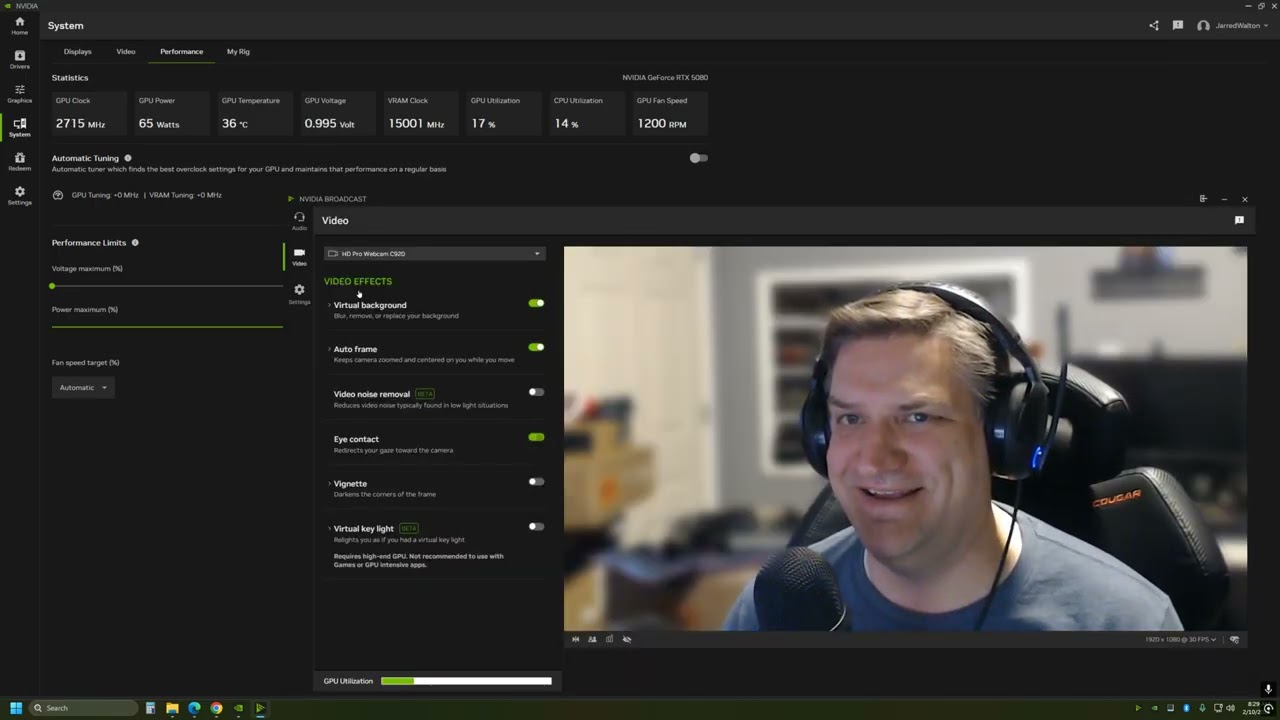Click the GPU Voltage 0.995 Volt statistic

339,114
